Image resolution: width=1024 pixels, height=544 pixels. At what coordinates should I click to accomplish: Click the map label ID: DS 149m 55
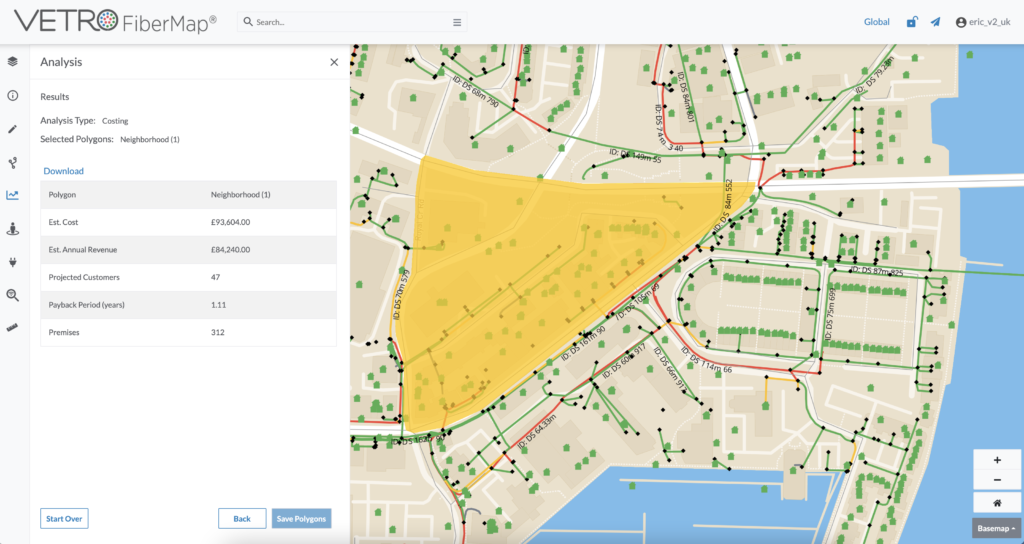point(635,156)
